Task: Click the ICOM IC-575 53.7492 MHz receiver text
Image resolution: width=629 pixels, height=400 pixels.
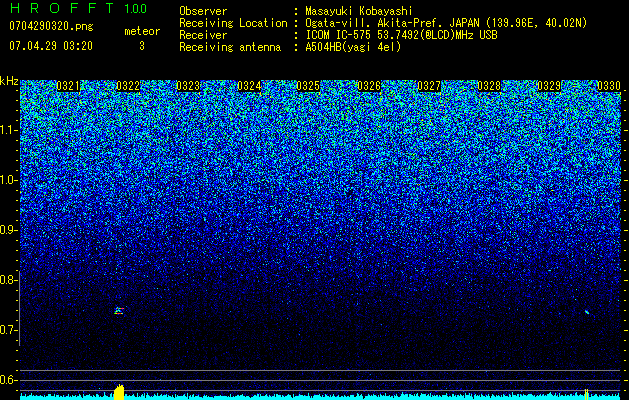Action: (x=402, y=36)
